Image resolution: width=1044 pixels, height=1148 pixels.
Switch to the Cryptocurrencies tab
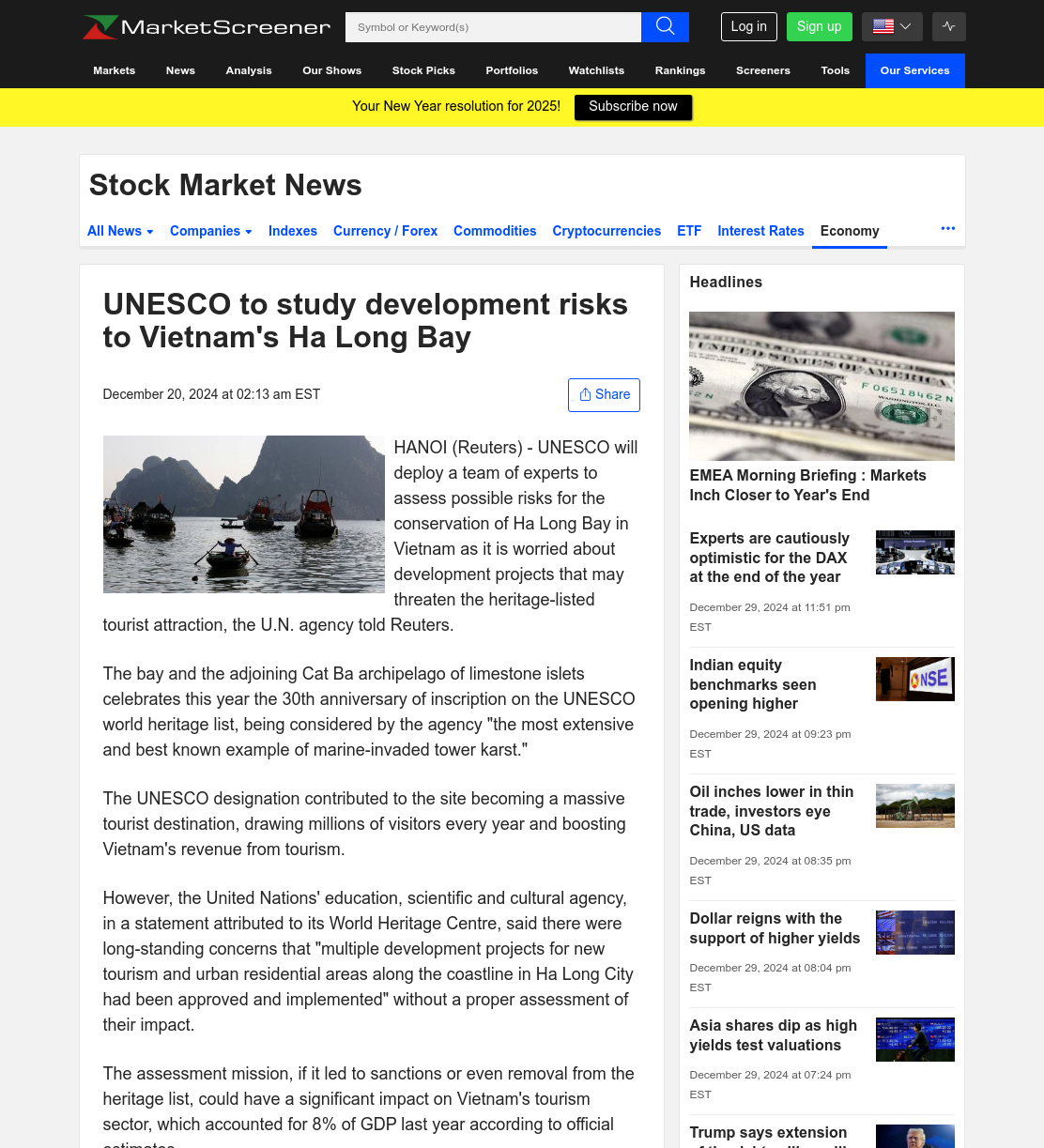[606, 231]
